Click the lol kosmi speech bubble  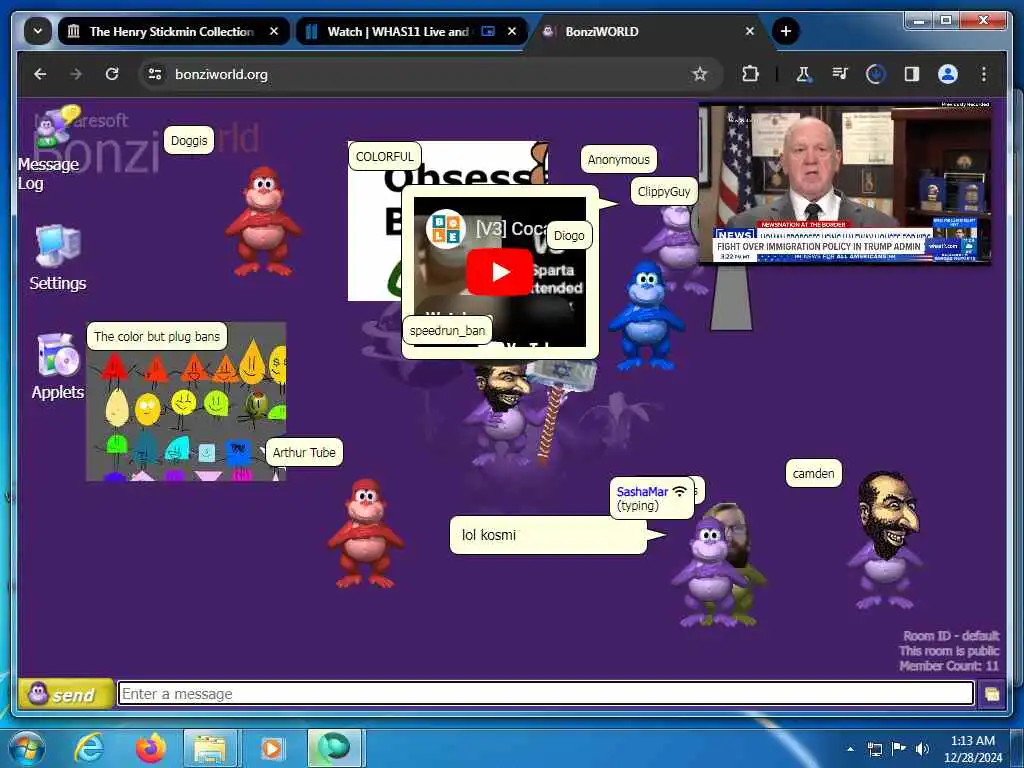tap(549, 535)
